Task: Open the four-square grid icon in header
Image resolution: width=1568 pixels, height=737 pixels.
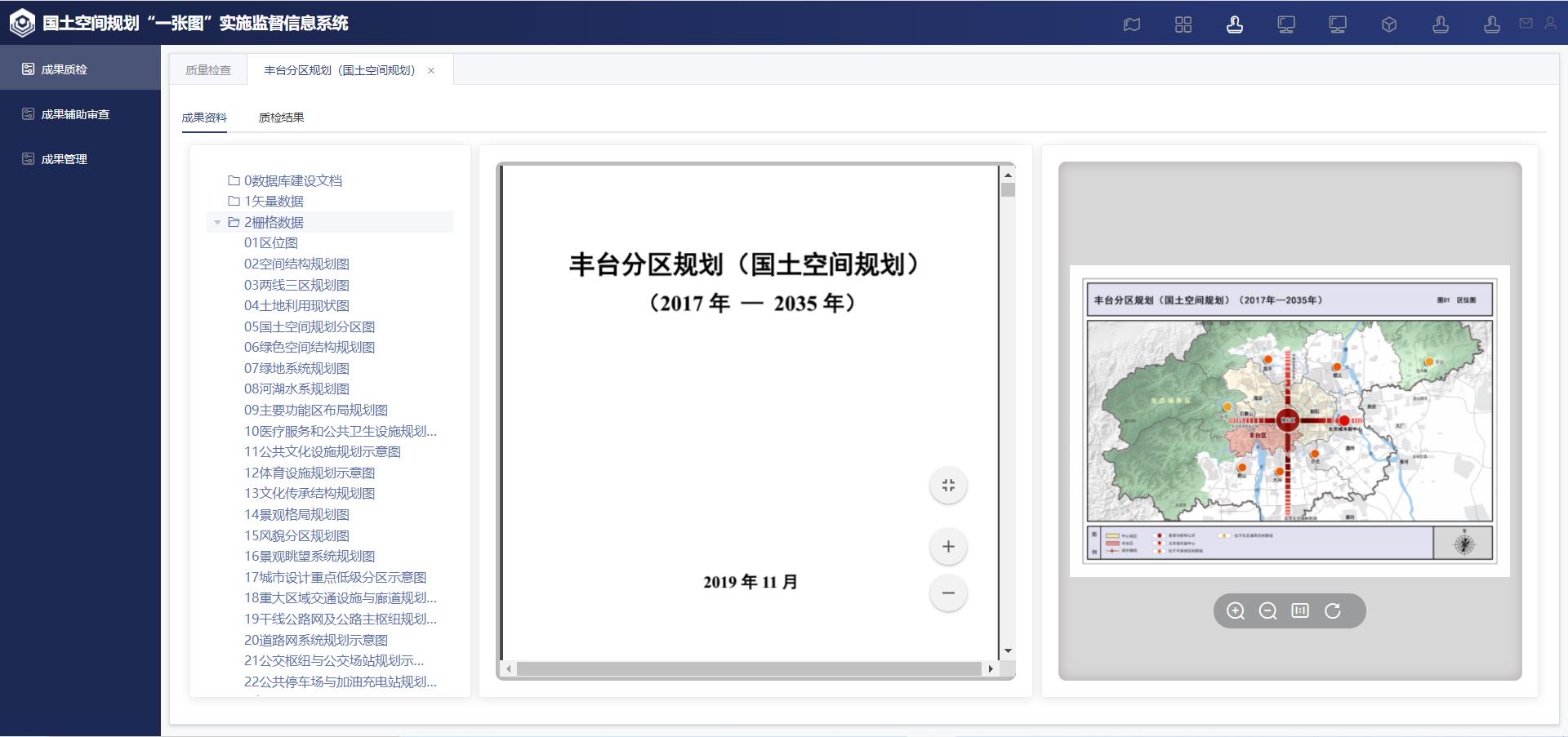Action: pyautogui.click(x=1183, y=24)
